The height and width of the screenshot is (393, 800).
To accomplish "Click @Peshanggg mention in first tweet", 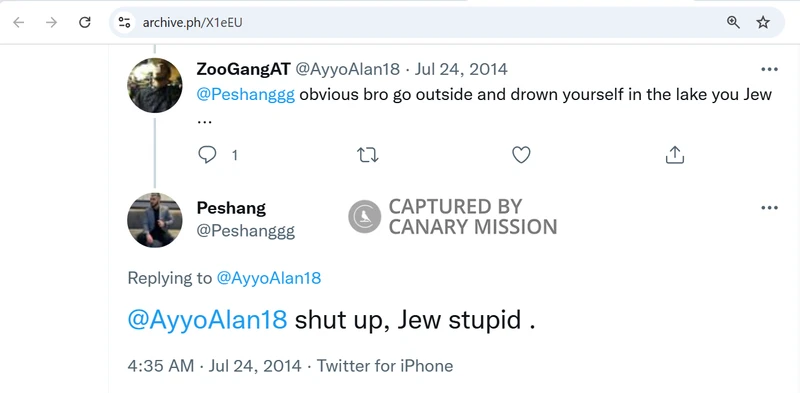I will [x=246, y=95].
